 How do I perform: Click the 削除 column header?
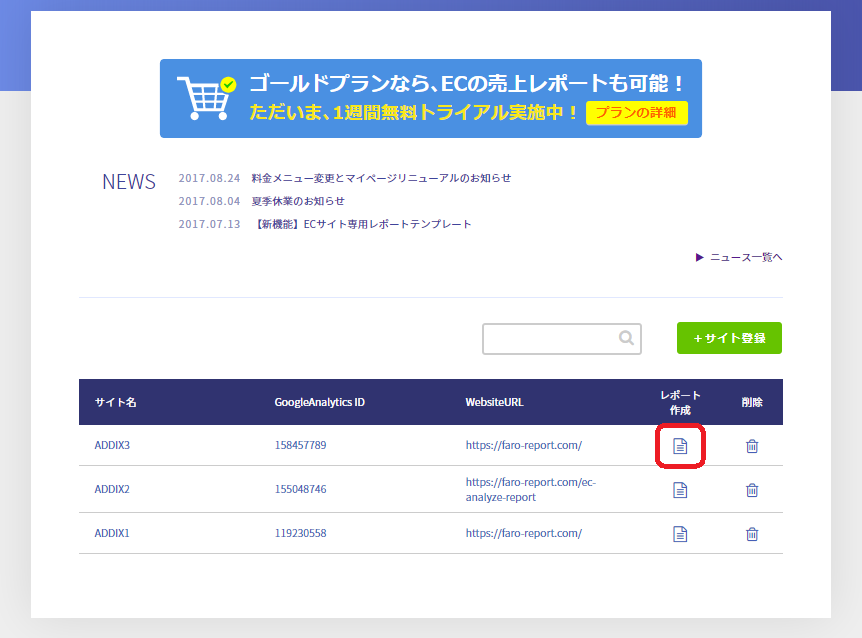point(752,402)
